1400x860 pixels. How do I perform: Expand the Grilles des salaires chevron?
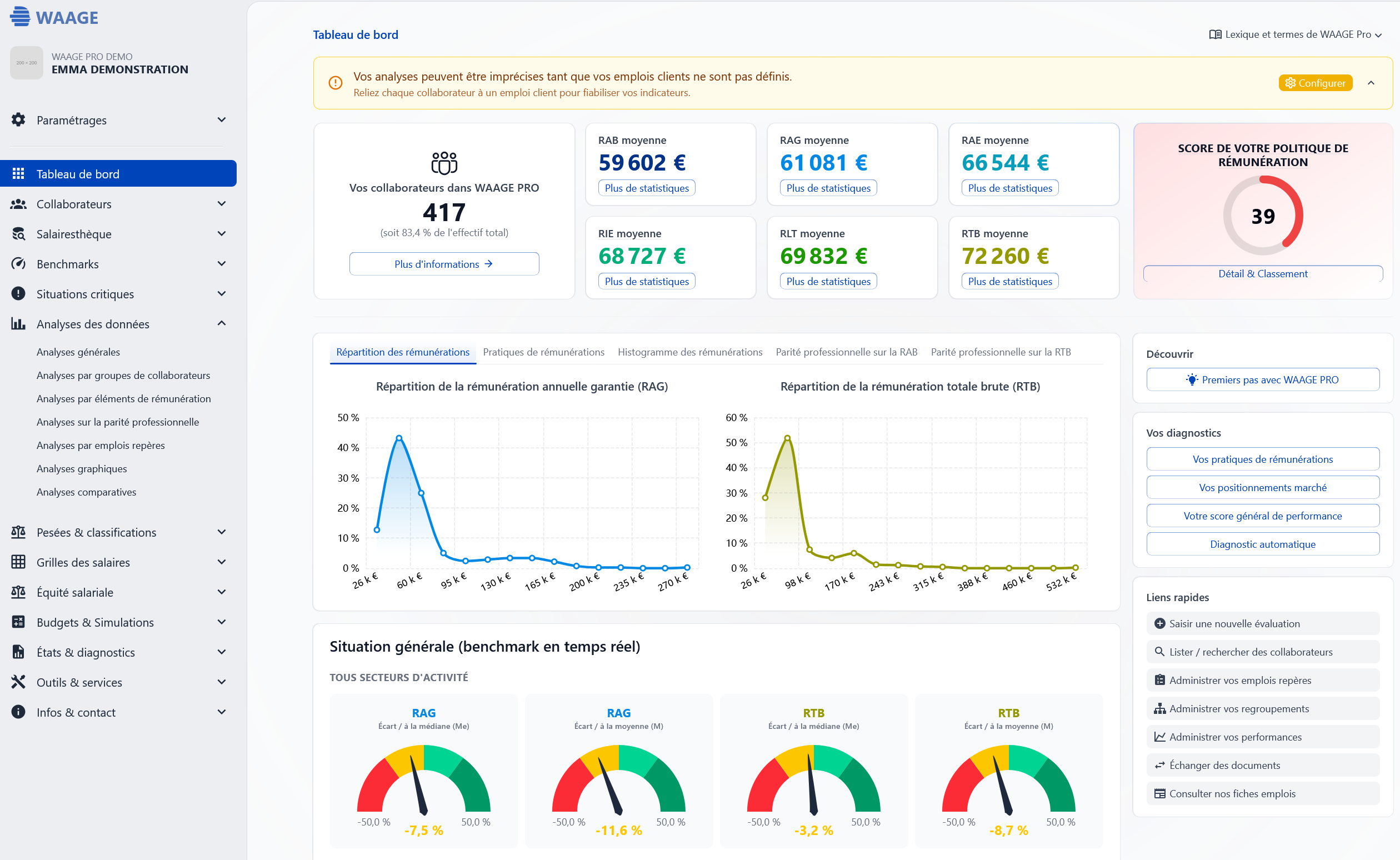pos(222,562)
